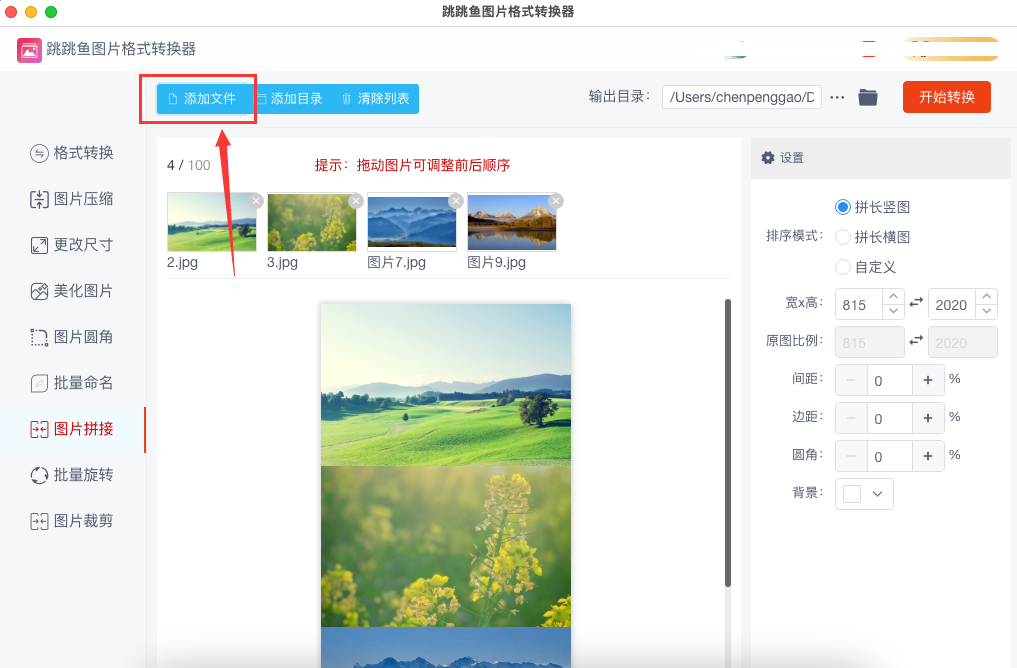Swap width and height in 宽x高 row
The height and width of the screenshot is (668, 1017).
coord(916,303)
